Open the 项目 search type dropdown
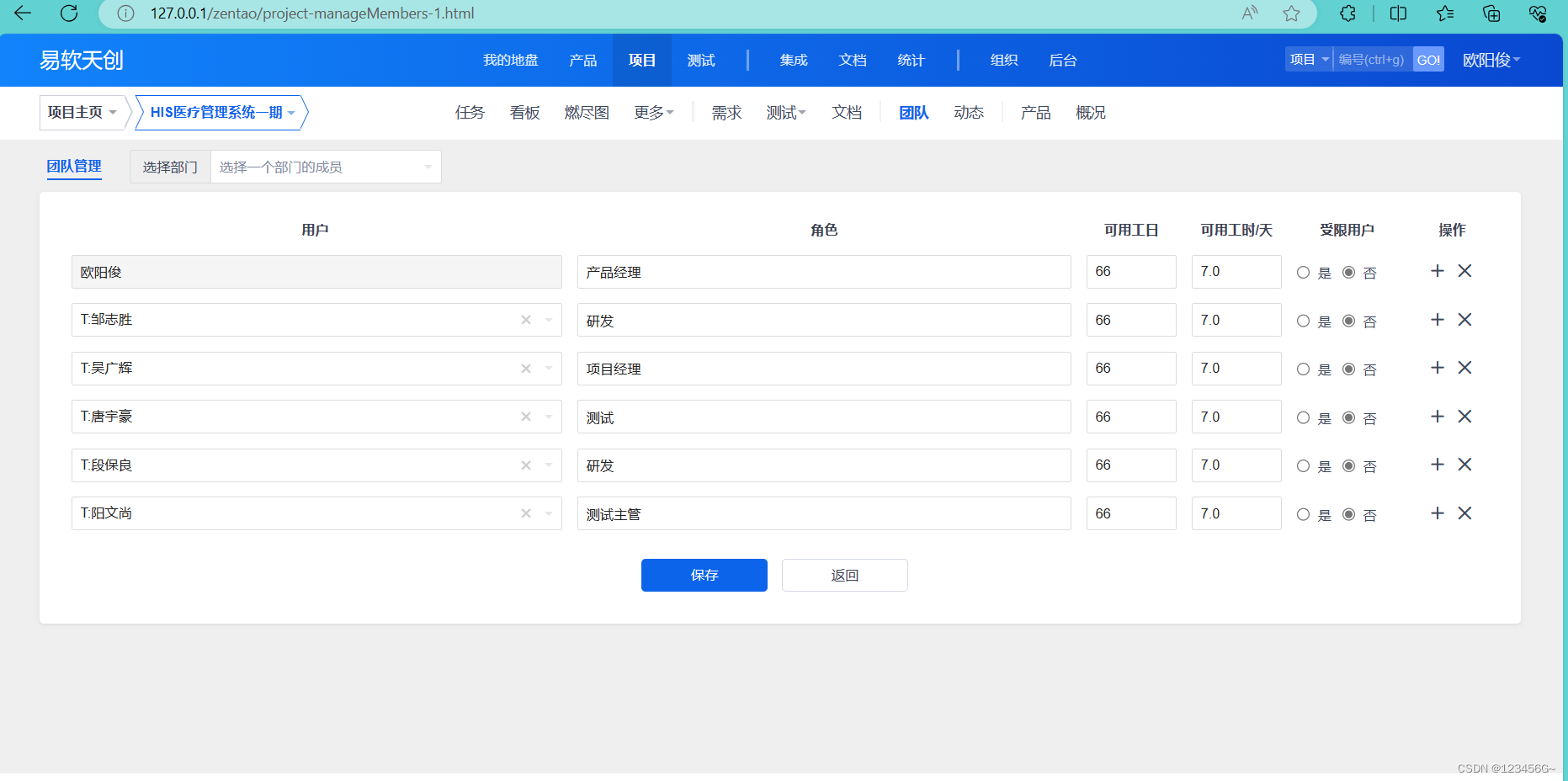The image size is (1568, 781). click(1309, 59)
